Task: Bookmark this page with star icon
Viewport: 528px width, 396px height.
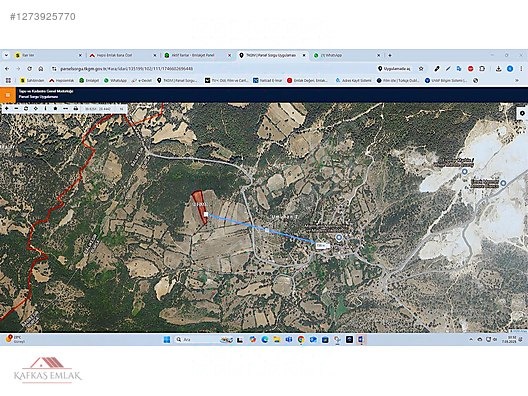Action: click(421, 69)
